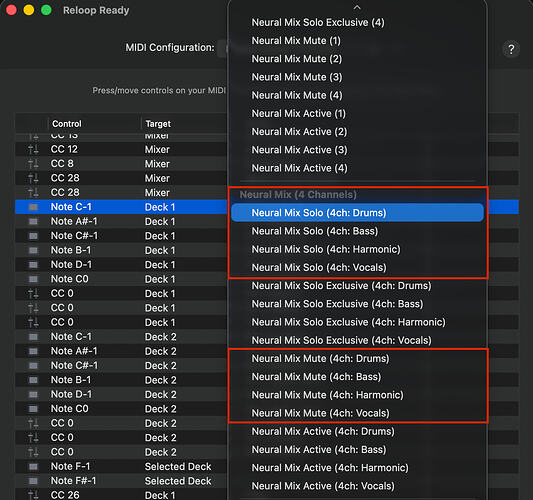Click the button icon beside Note F-1
Viewport: 533px width, 500px height.
(x=33, y=467)
